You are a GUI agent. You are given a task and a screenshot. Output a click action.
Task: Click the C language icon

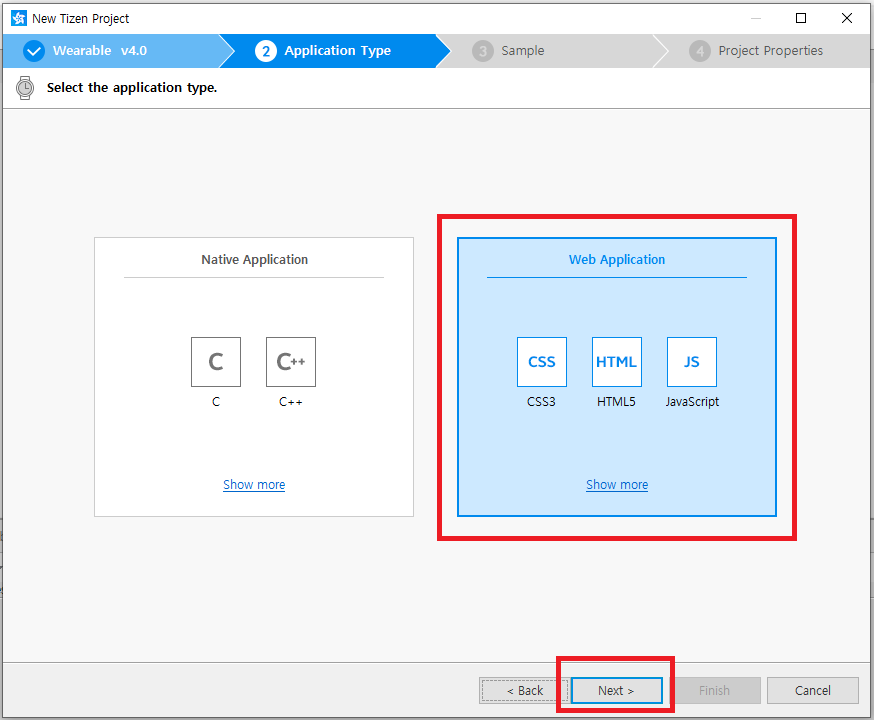pos(216,362)
